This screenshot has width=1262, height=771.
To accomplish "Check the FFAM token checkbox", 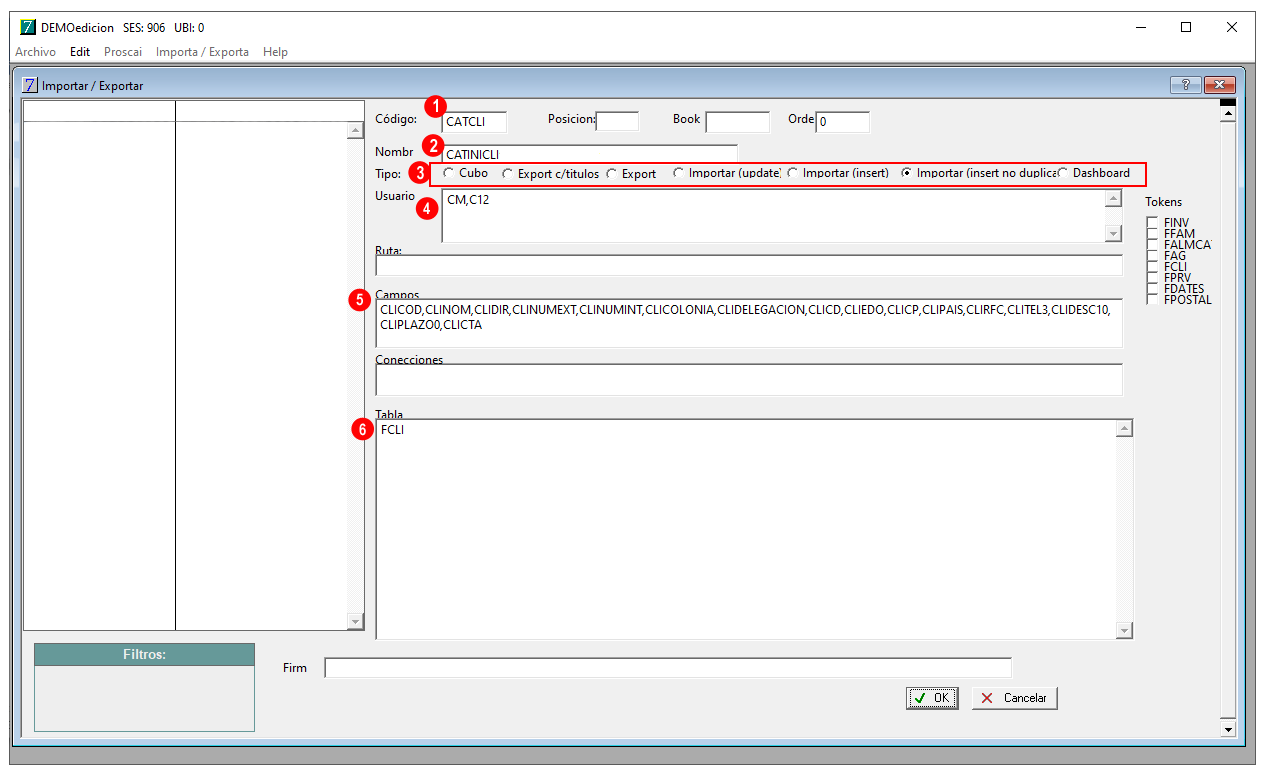I will coord(1154,233).
